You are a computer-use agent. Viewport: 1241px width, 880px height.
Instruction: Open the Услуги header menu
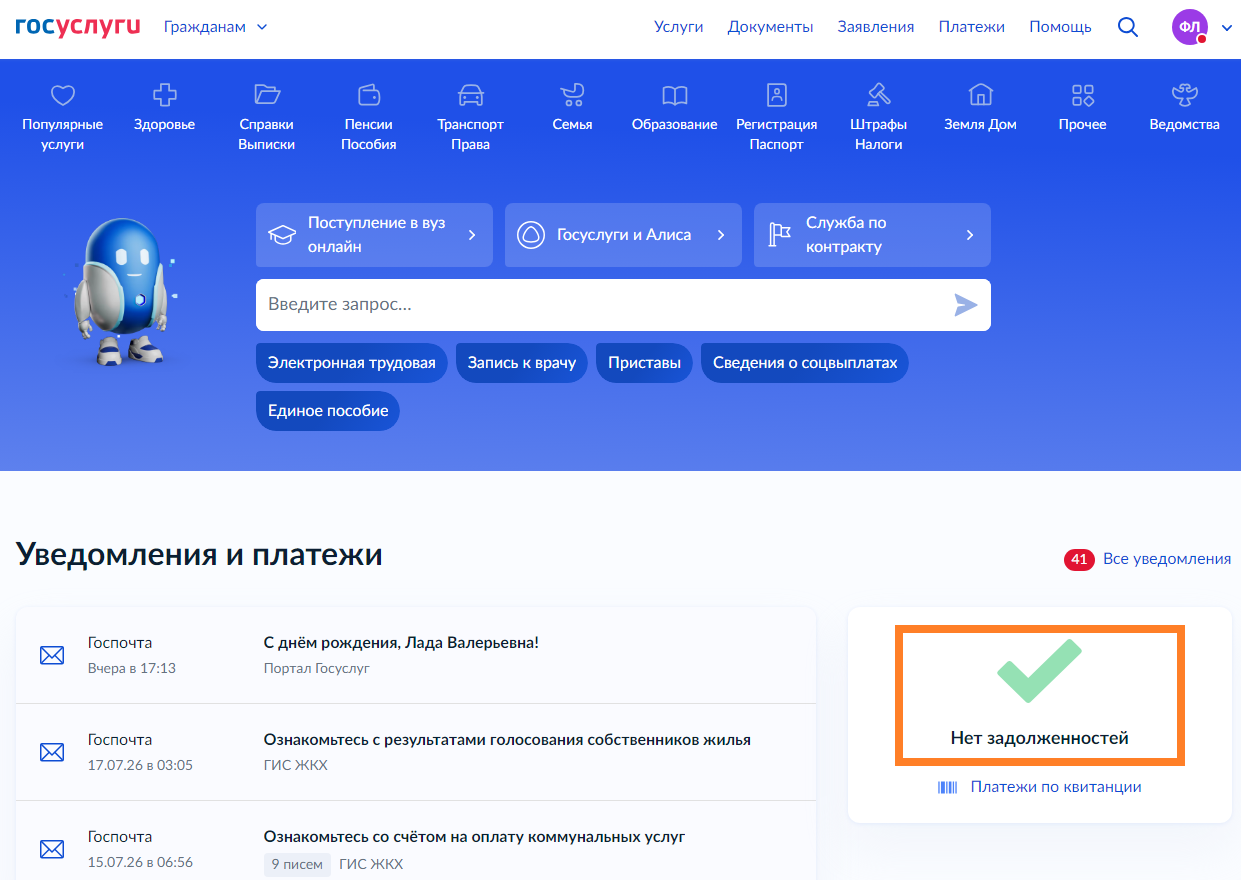pos(679,27)
